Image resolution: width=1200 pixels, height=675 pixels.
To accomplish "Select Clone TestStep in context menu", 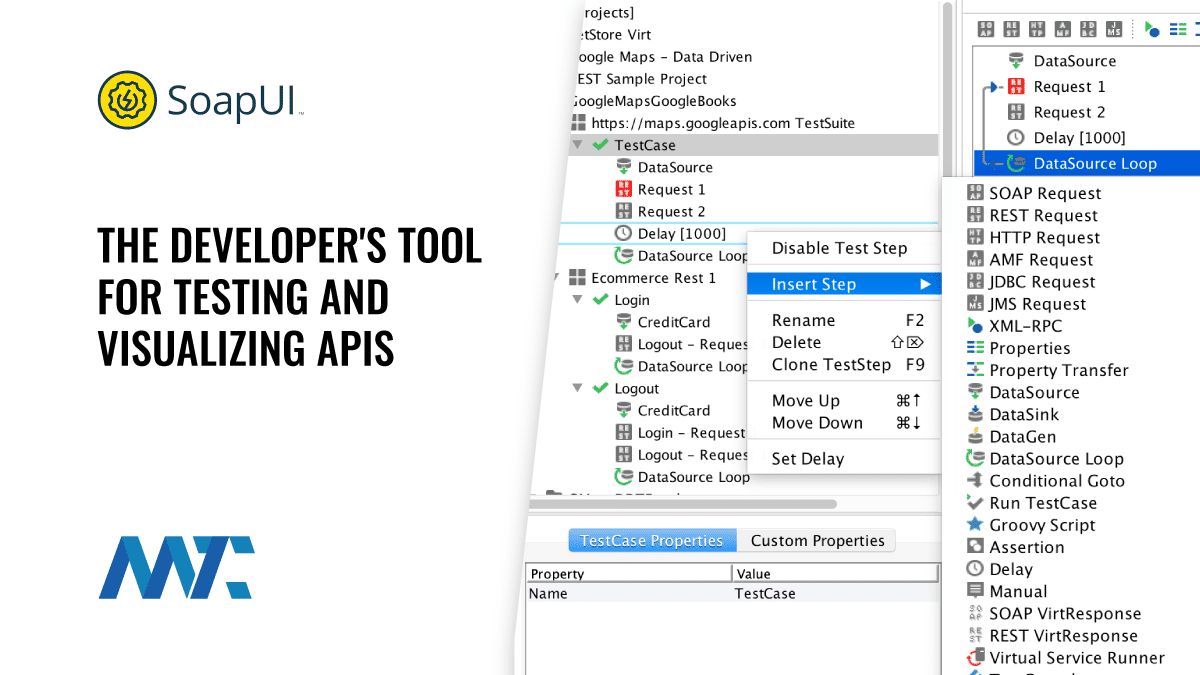I will pos(830,364).
